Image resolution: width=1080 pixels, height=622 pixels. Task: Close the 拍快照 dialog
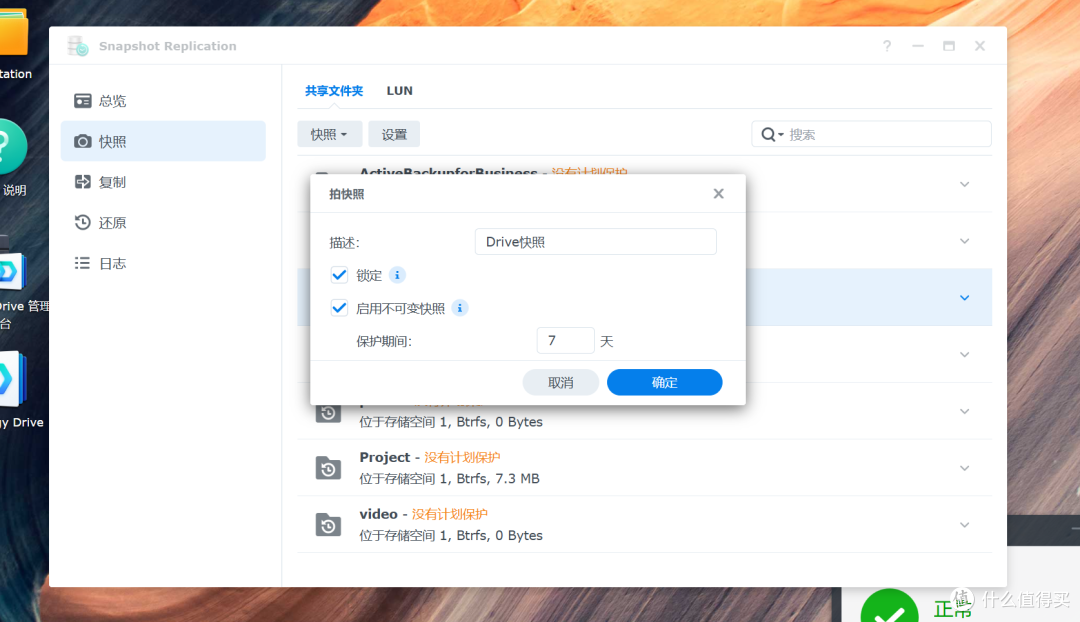coord(718,194)
